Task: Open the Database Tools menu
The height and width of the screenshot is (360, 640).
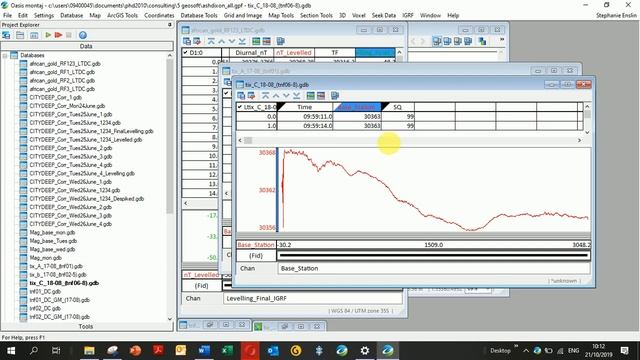Action: coord(199,15)
